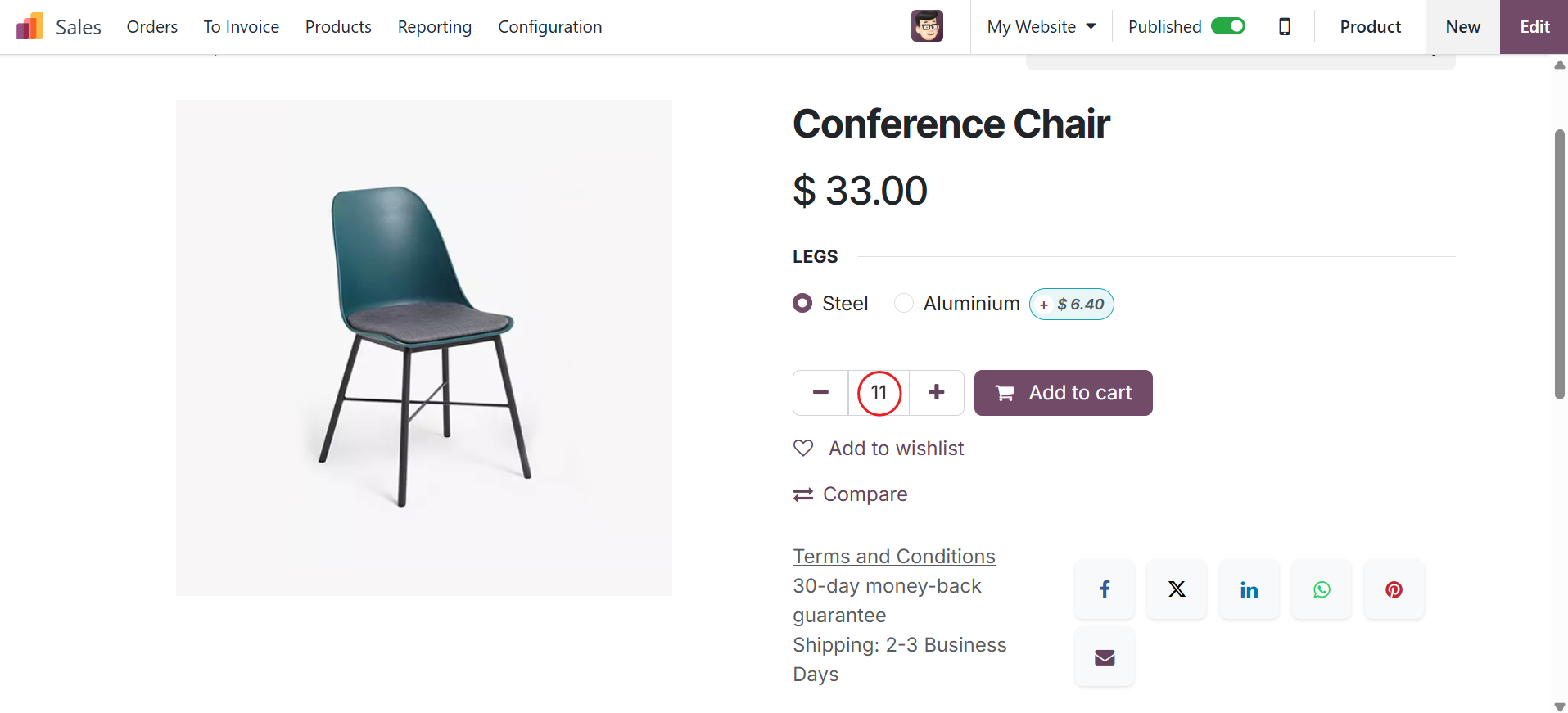
Task: Select the Aluminium legs option
Action: point(904,304)
